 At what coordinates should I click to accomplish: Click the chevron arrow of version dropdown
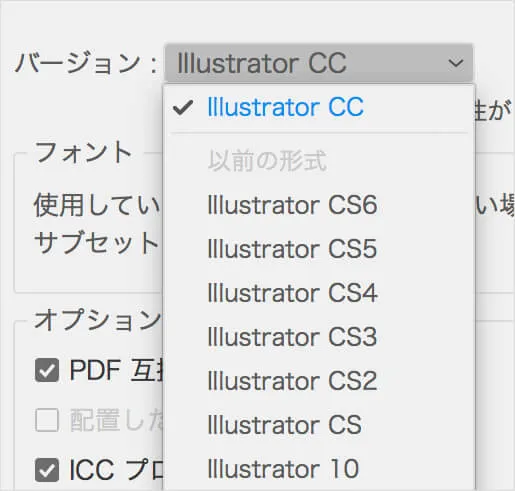coord(455,63)
